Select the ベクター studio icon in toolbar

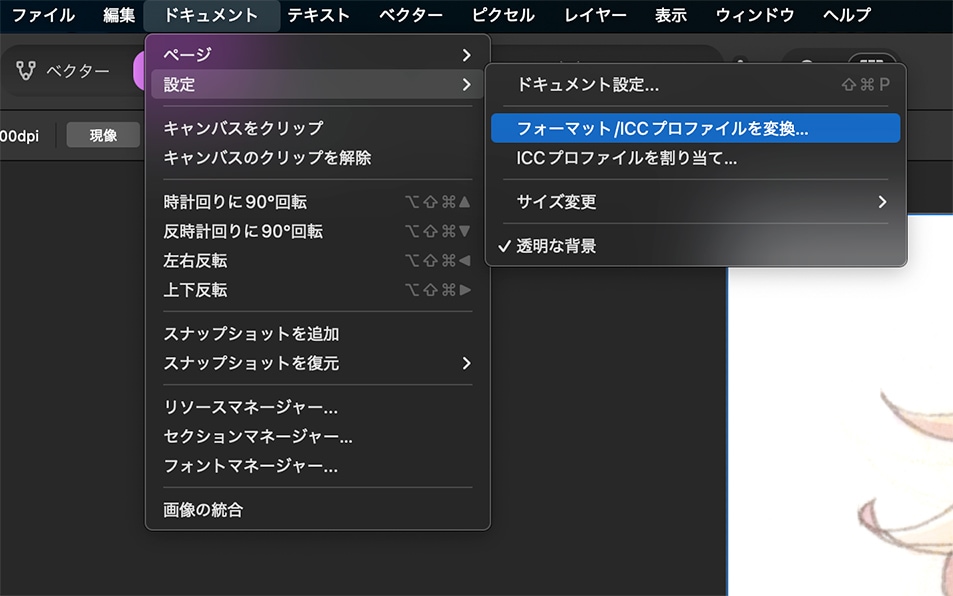26,71
